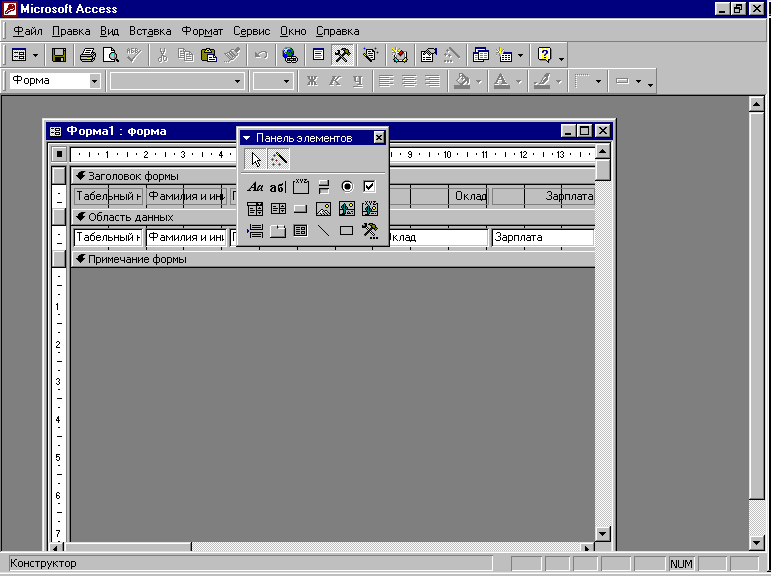Click the Copy icon
The width and height of the screenshot is (771, 576).
pyautogui.click(x=185, y=55)
